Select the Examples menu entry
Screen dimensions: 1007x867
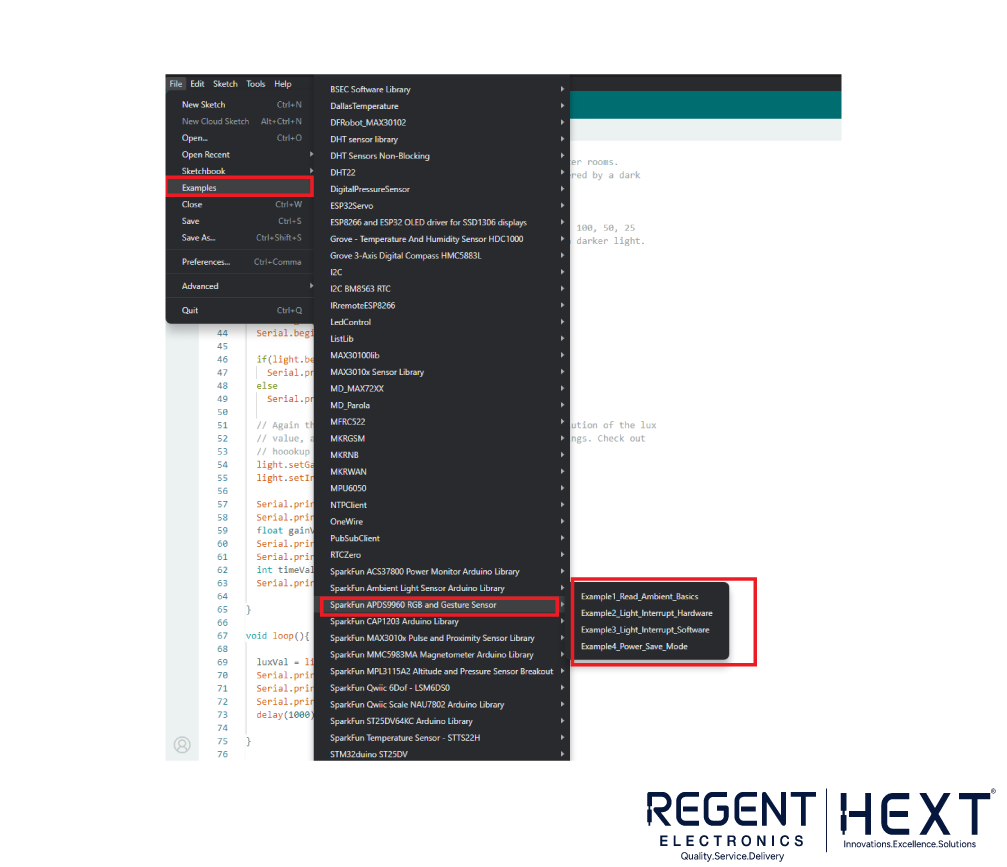240,188
